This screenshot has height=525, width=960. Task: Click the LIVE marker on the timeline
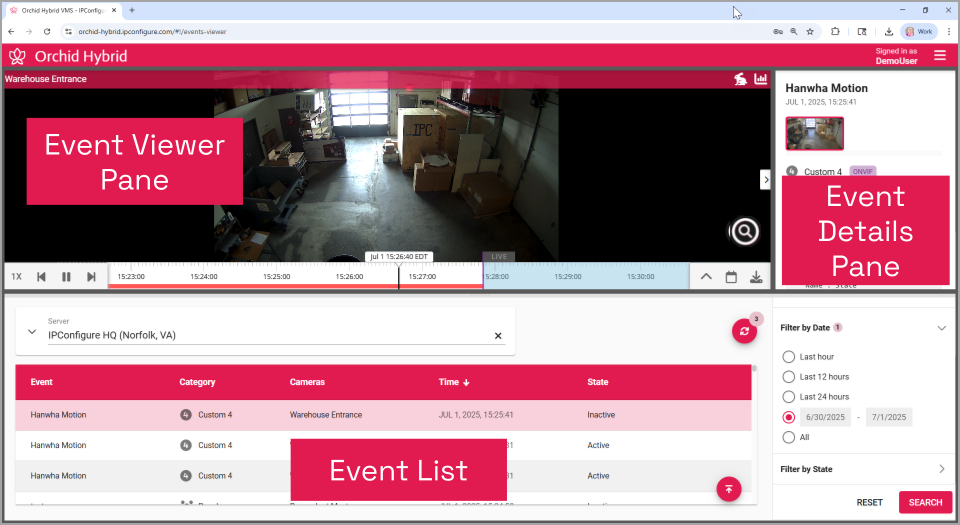click(x=499, y=256)
